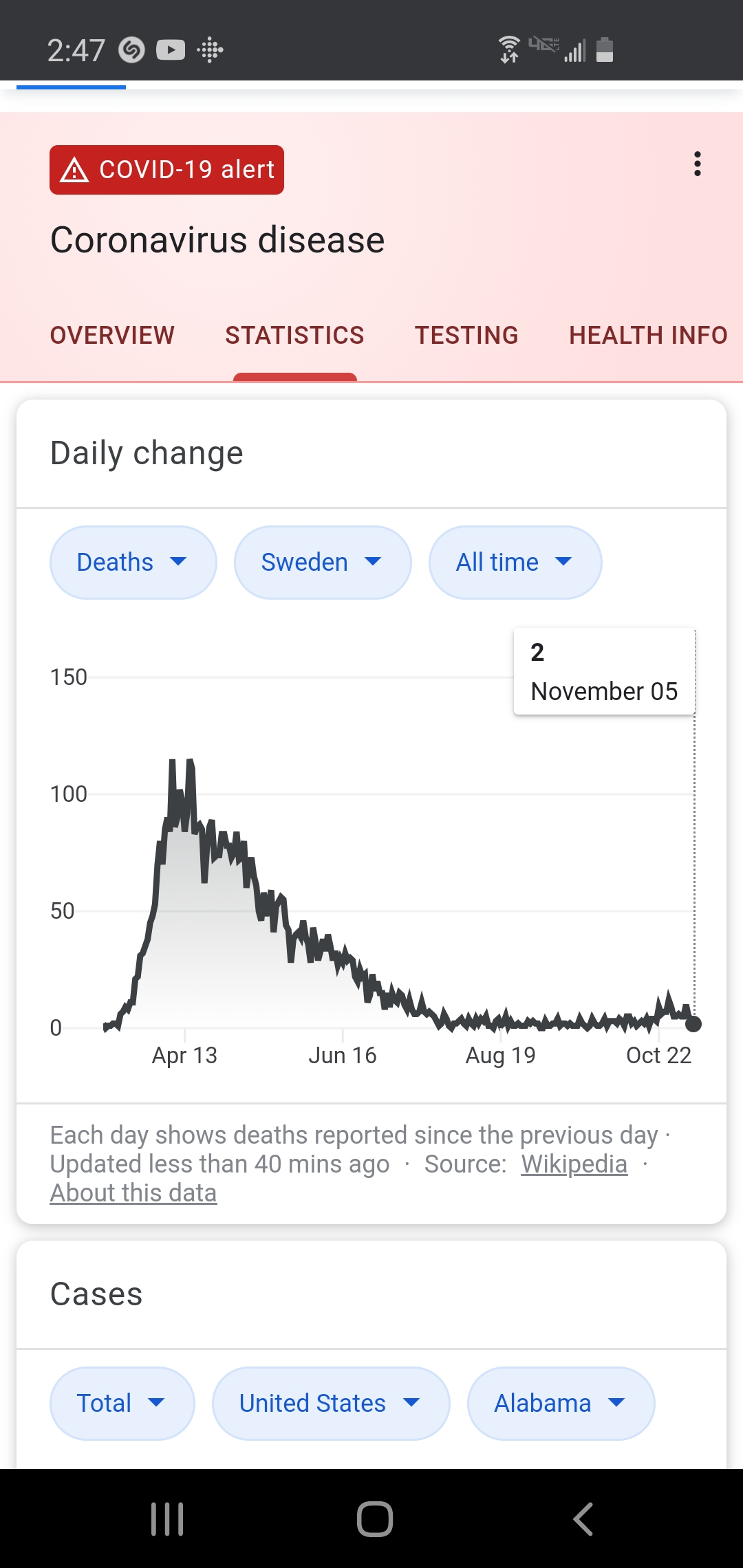Tap the COVID-19 alert warning badge
The height and width of the screenshot is (1568, 743).
(166, 170)
